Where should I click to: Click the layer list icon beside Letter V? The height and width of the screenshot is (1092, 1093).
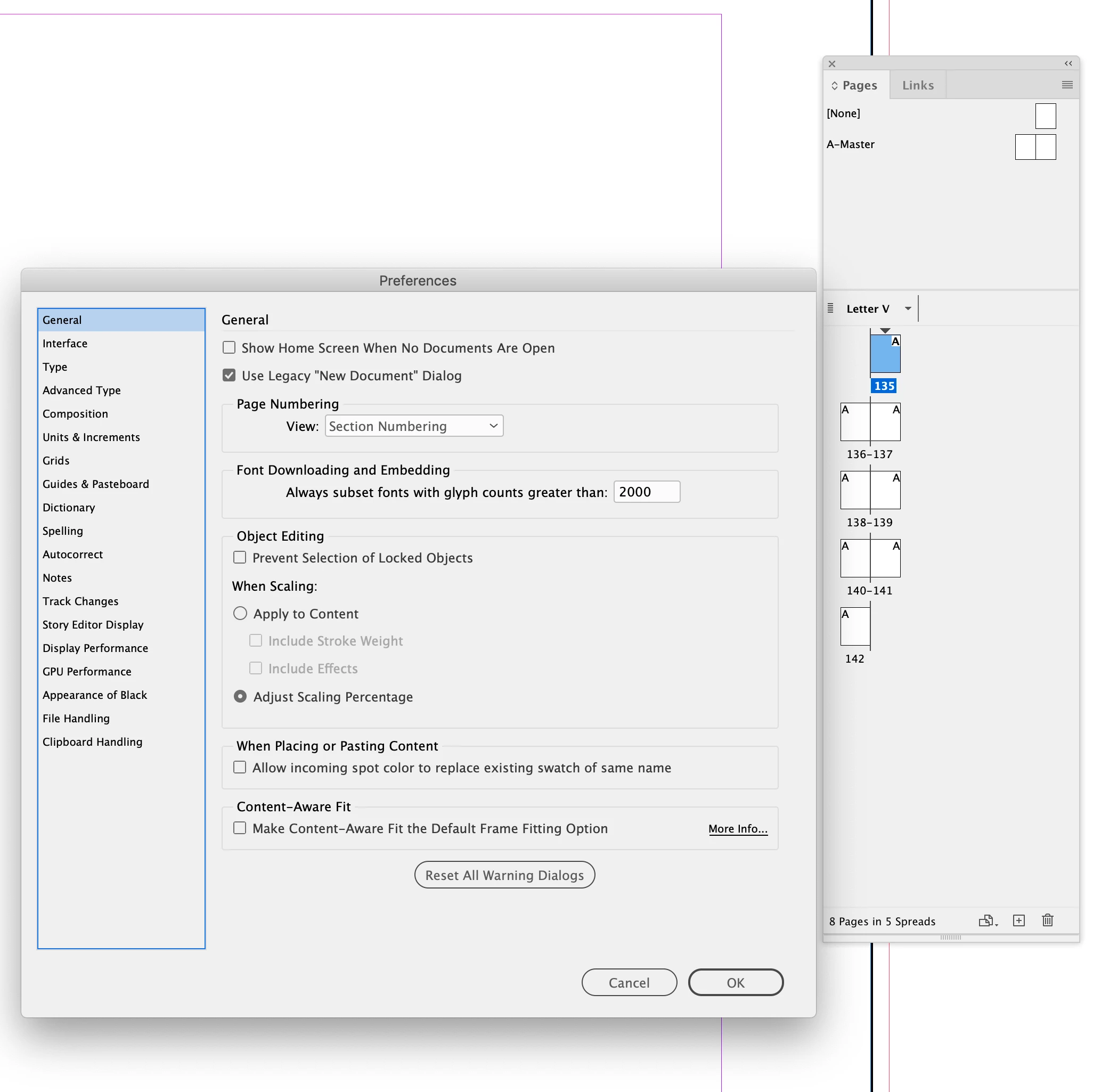[x=830, y=308]
